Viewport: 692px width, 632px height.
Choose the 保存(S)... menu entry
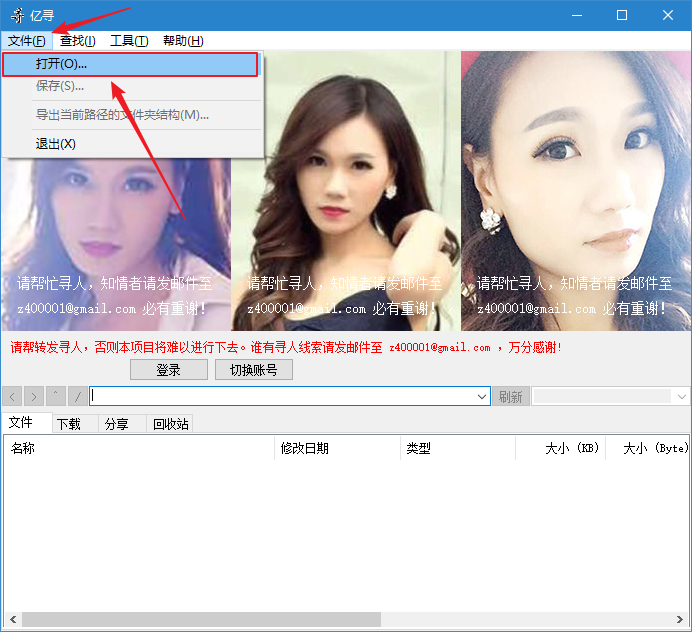(132, 86)
